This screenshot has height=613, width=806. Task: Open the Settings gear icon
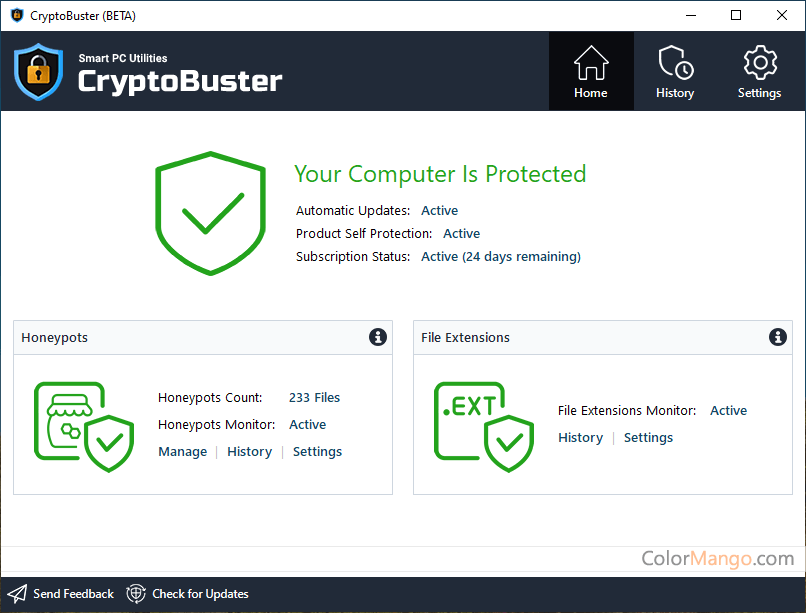click(x=760, y=63)
